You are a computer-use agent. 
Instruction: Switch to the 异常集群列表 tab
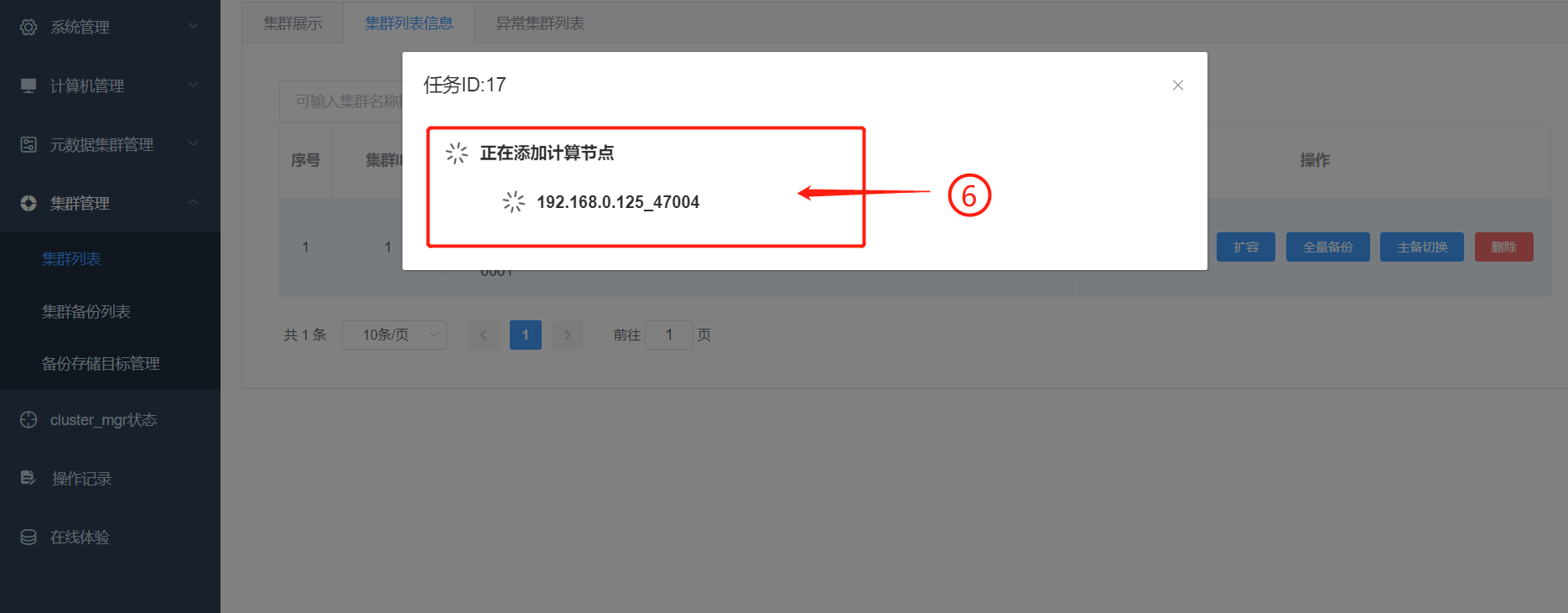[x=540, y=23]
